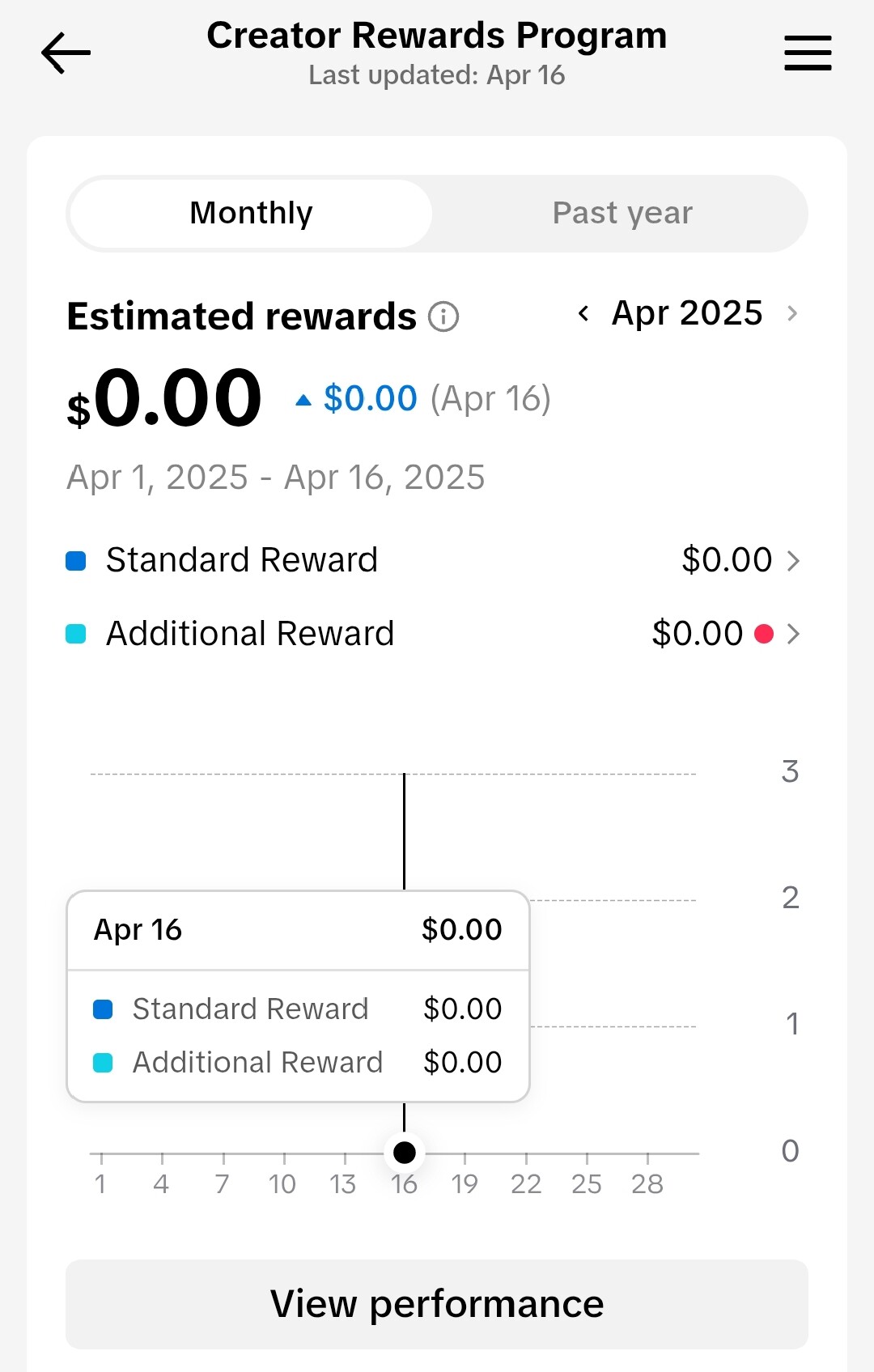The image size is (874, 1372).
Task: Expand Additional Reward details chevron
Action: 793,634
